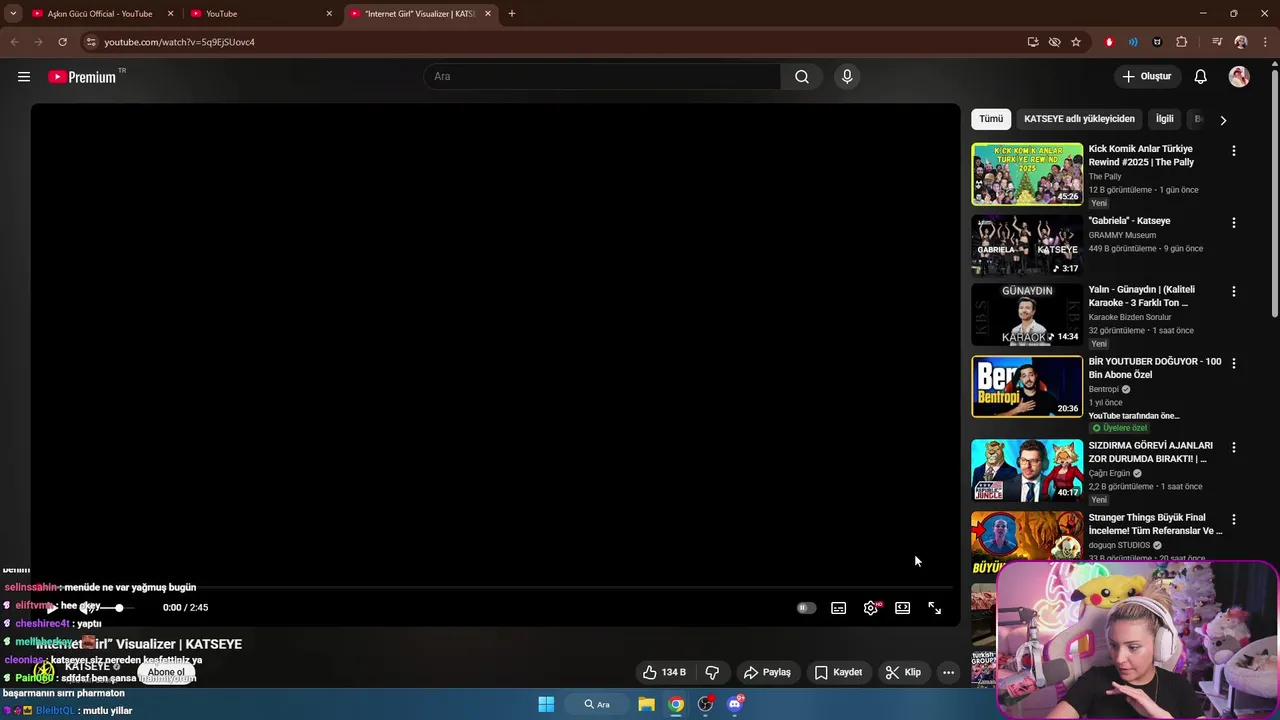Dislike the video
The width and height of the screenshot is (1280, 720).
pyautogui.click(x=713, y=672)
